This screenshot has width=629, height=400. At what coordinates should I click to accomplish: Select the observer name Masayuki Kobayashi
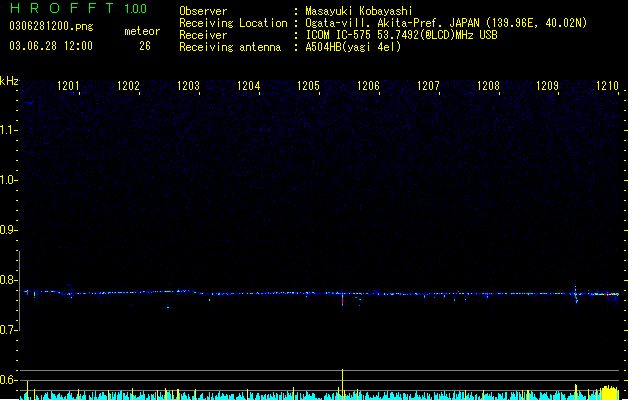359,11
